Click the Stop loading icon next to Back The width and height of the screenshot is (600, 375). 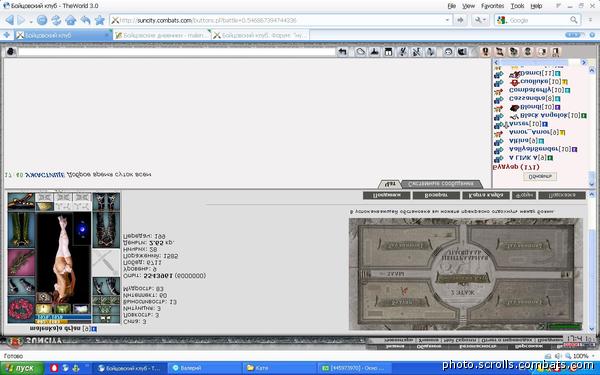tap(42, 20)
